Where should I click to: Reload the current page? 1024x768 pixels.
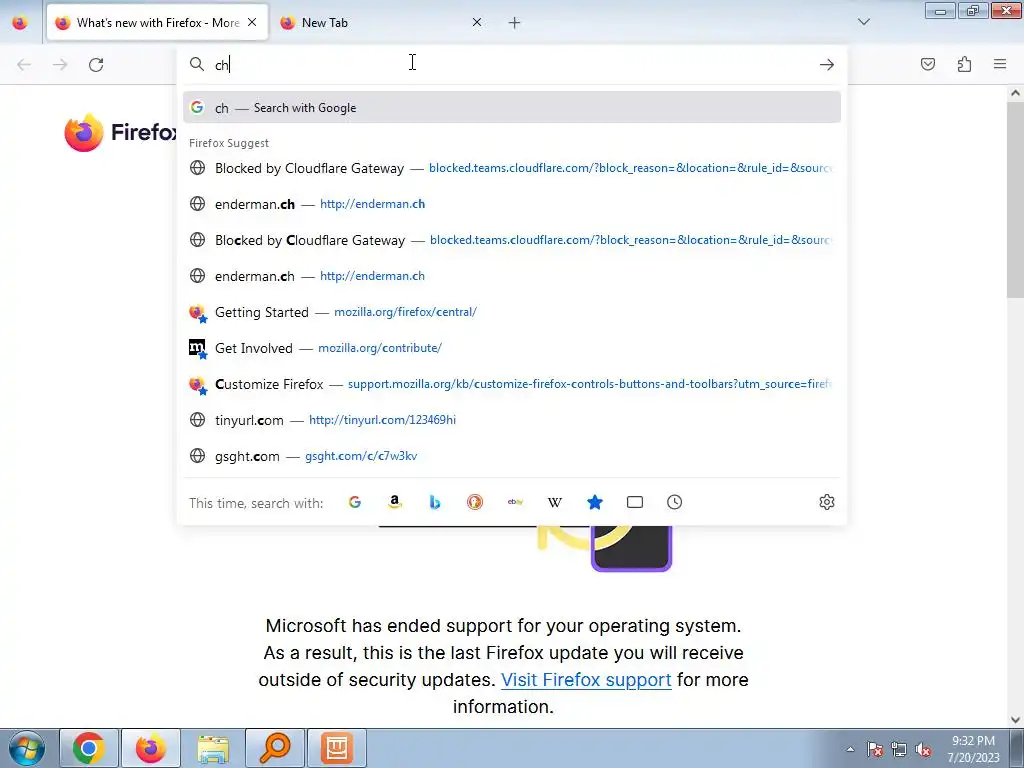(96, 65)
